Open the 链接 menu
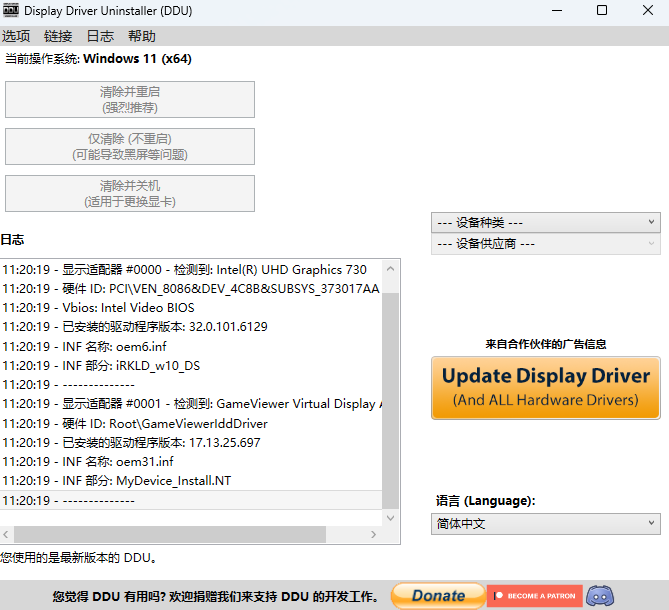The height and width of the screenshot is (610, 669). 58,36
